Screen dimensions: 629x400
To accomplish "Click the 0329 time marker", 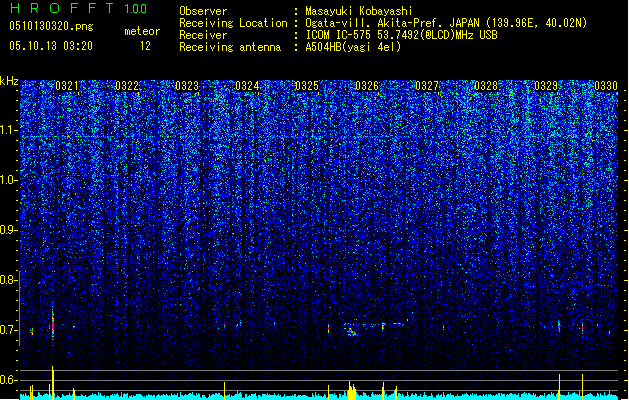I will tap(546, 86).
